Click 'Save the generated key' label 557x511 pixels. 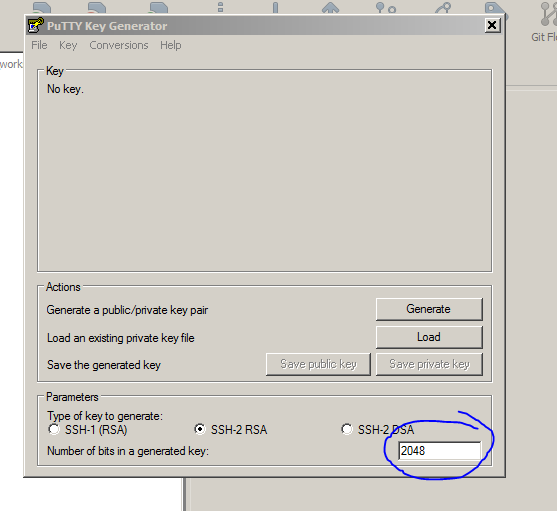(x=104, y=365)
